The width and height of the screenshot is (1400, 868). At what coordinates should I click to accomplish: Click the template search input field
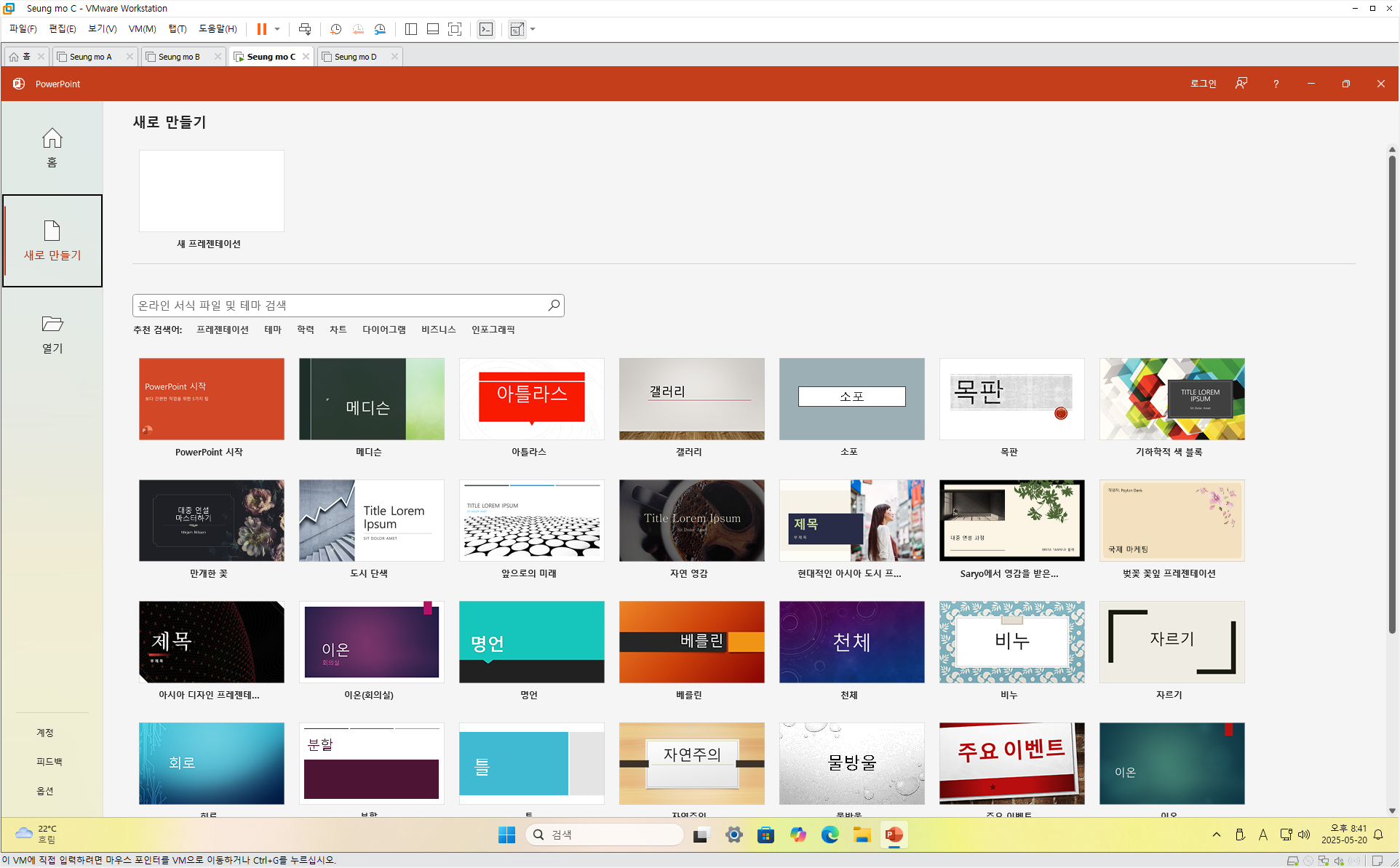(338, 306)
